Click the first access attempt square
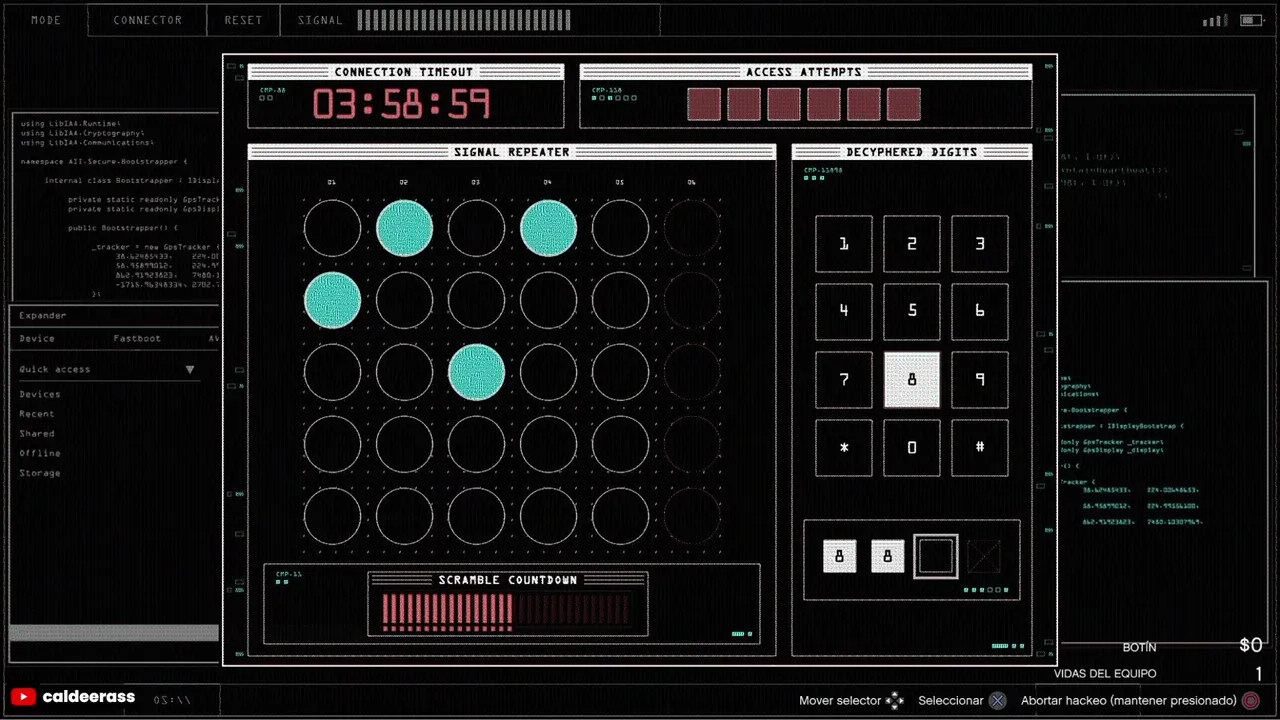This screenshot has width=1280, height=720. point(704,104)
